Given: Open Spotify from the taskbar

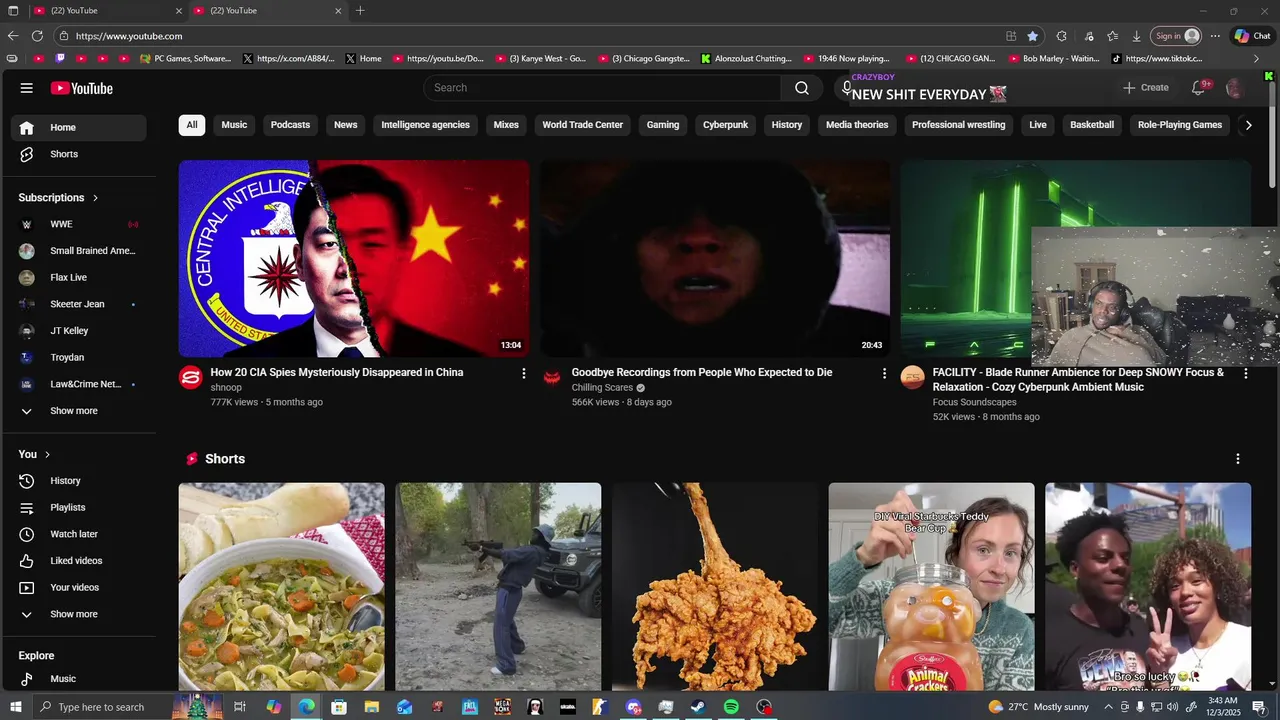Looking at the screenshot, I should [731, 707].
